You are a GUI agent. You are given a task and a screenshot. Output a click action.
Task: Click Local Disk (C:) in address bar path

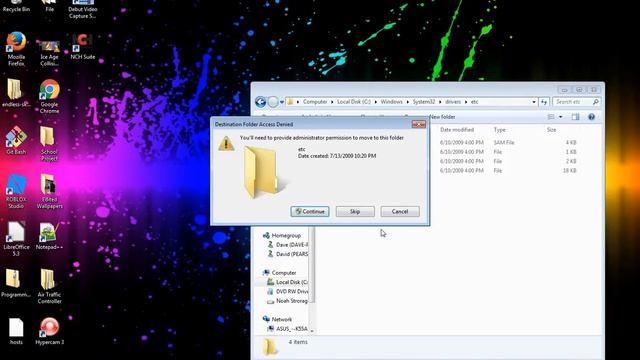[354, 102]
